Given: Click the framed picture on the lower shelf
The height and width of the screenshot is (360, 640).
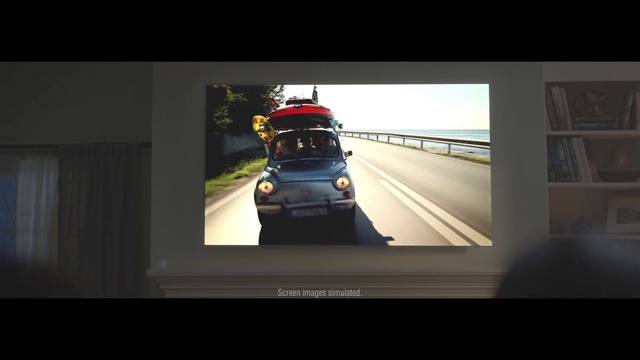Looking at the screenshot, I should (x=623, y=216).
